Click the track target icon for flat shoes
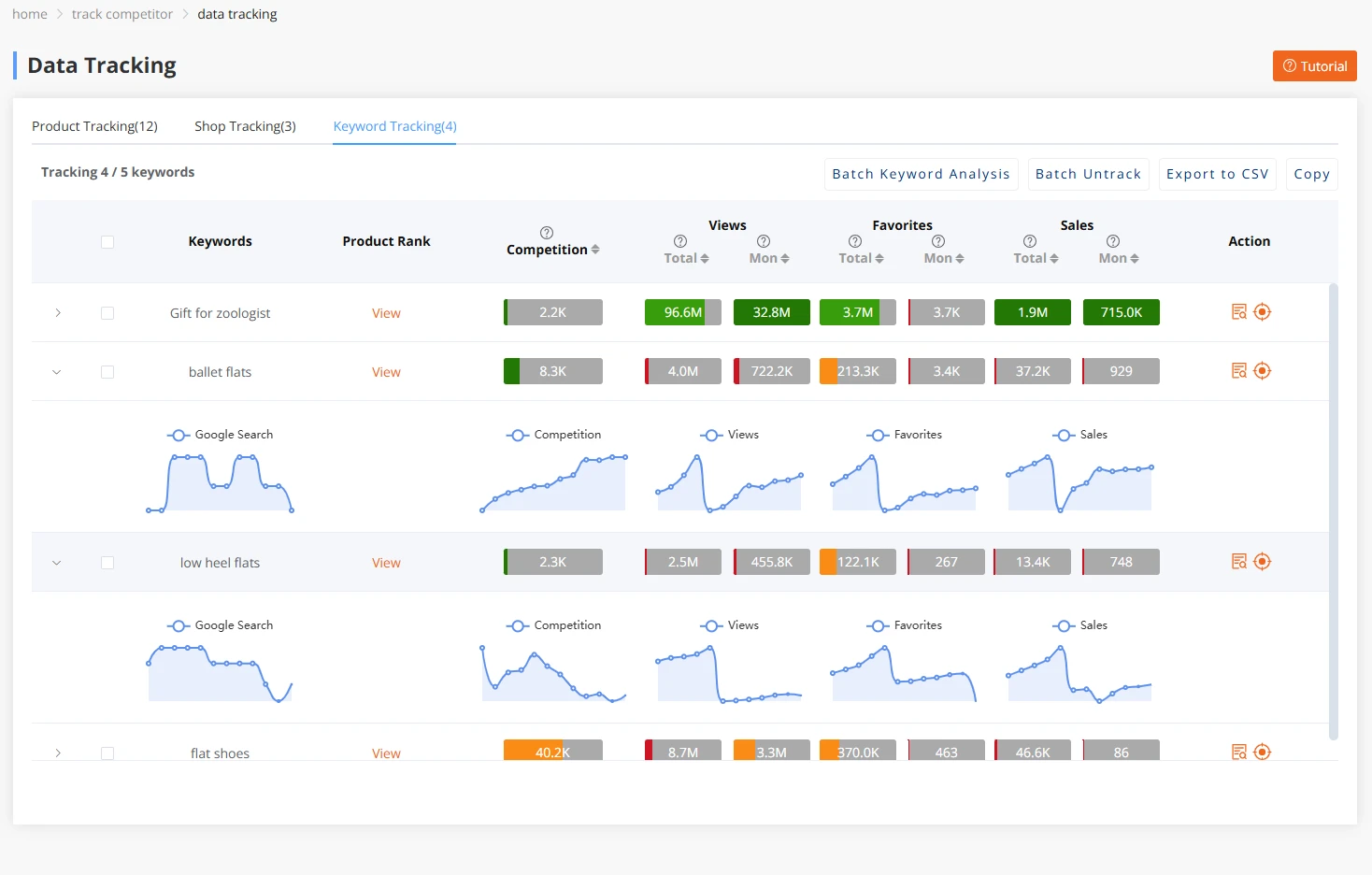1372x875 pixels. 1263,752
